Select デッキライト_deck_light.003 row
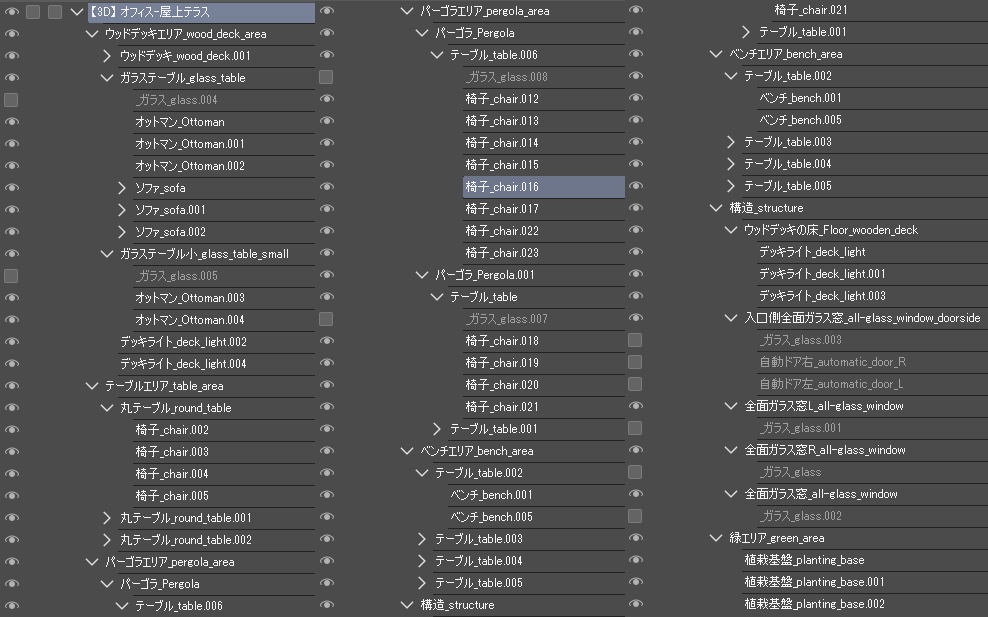The image size is (988, 617). (872, 296)
